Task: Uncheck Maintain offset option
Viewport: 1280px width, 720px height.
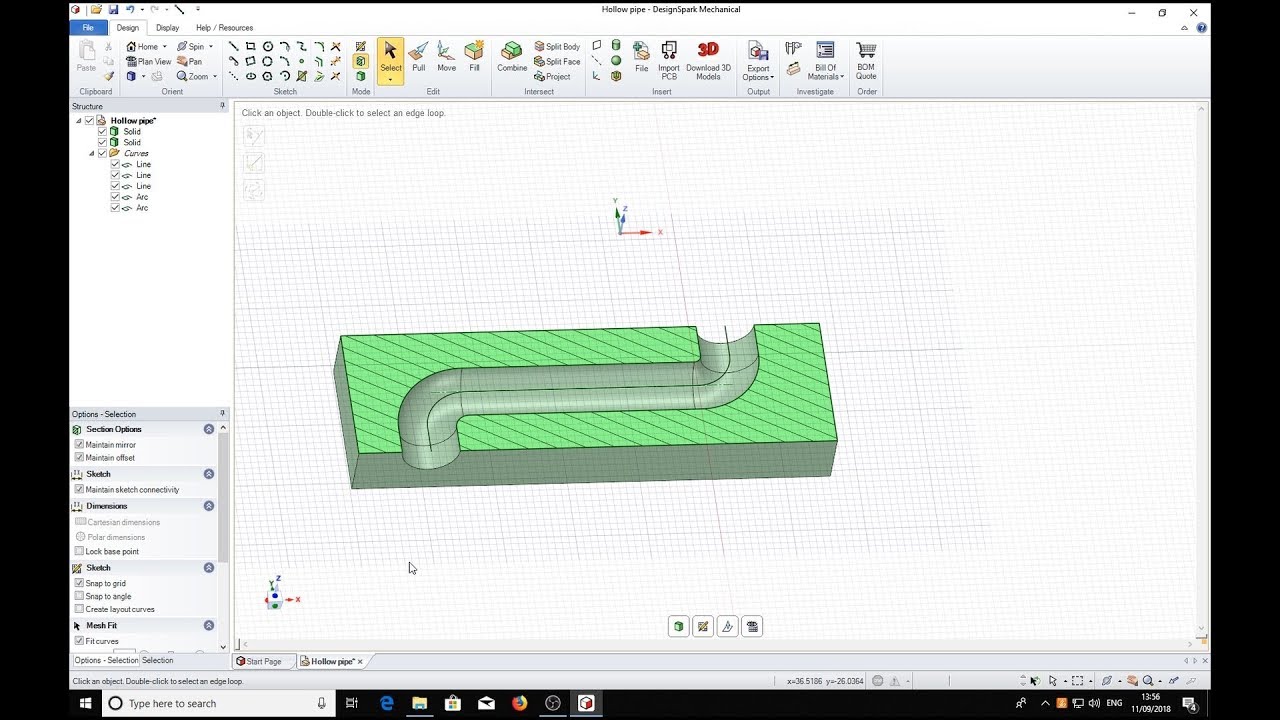Action: pyautogui.click(x=79, y=458)
